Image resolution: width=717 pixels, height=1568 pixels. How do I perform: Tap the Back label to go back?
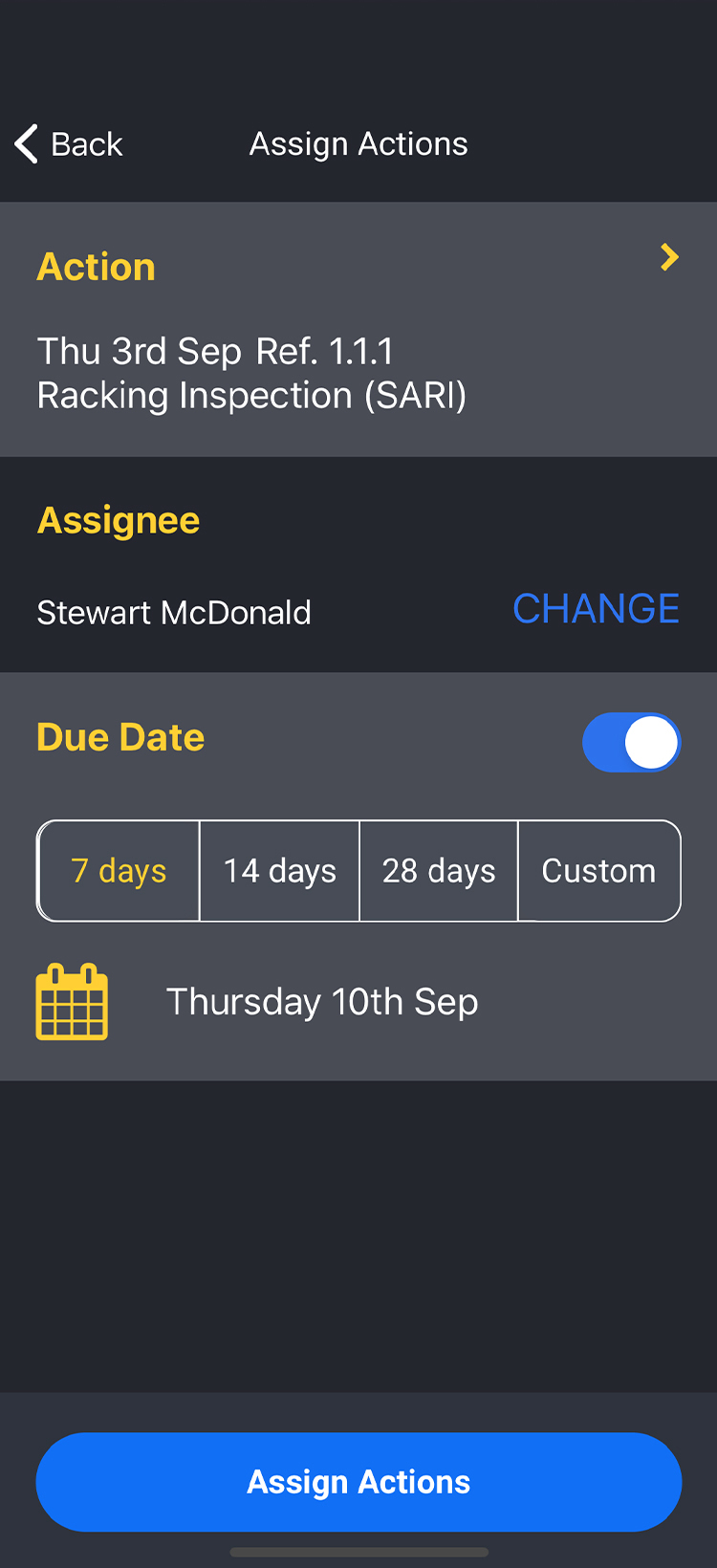click(x=87, y=143)
